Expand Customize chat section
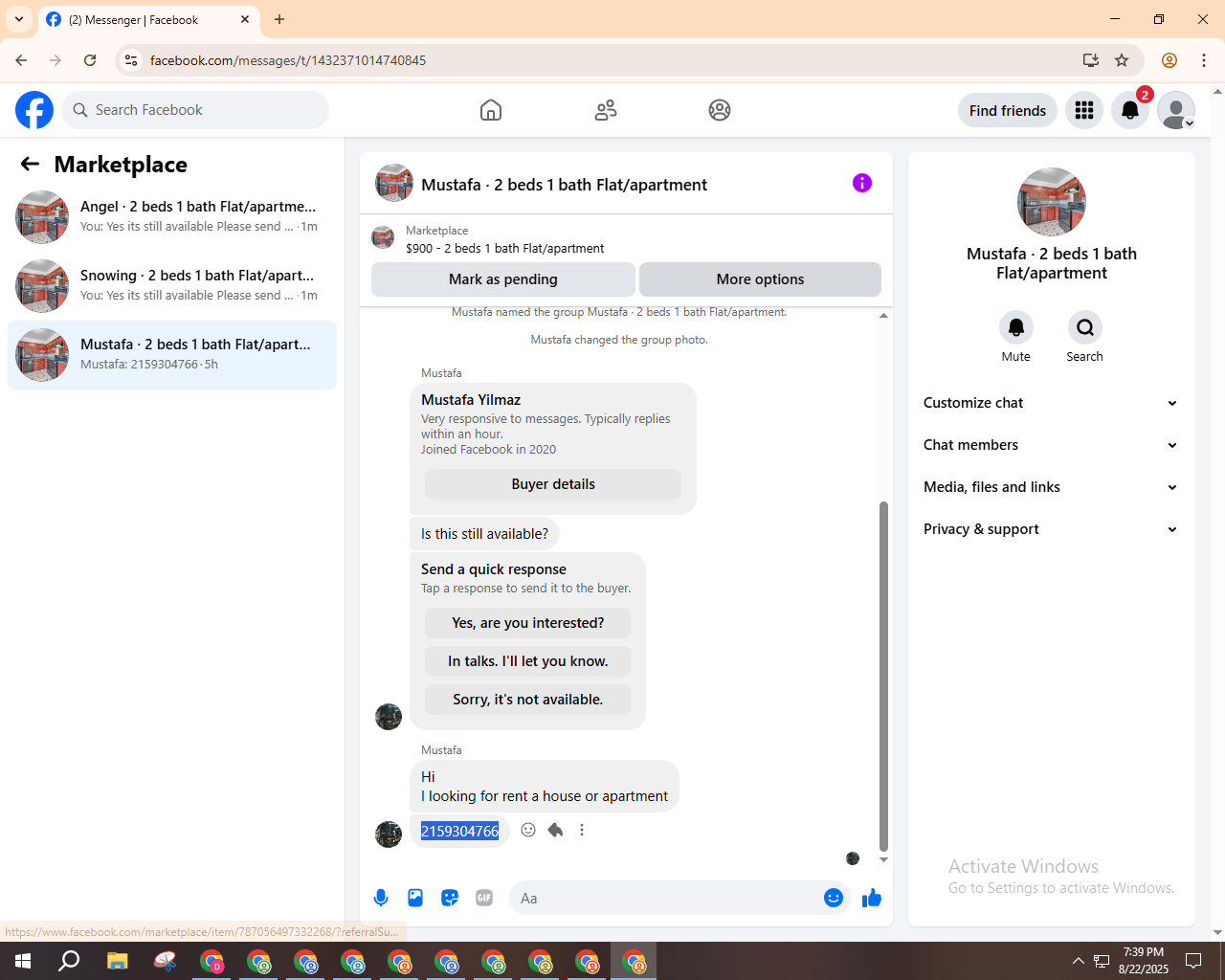 (1052, 403)
